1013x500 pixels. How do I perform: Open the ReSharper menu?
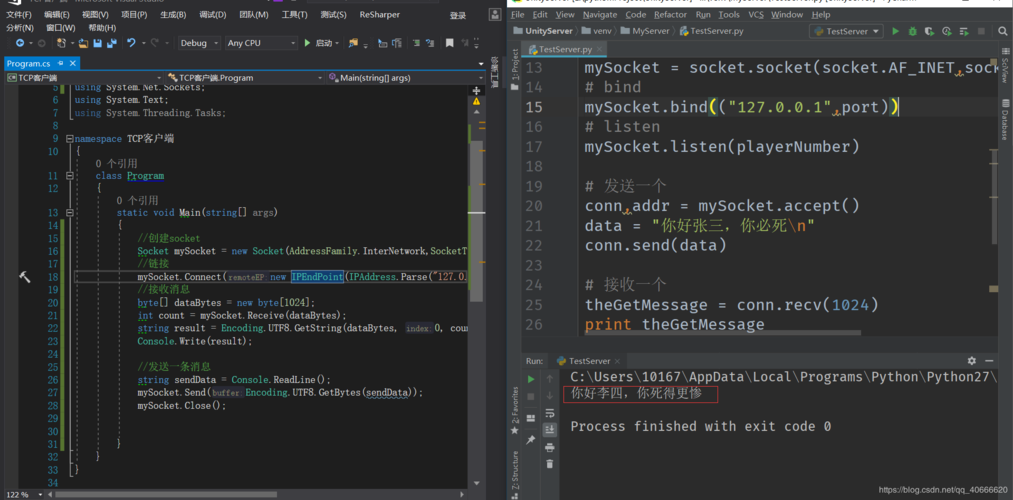(380, 15)
